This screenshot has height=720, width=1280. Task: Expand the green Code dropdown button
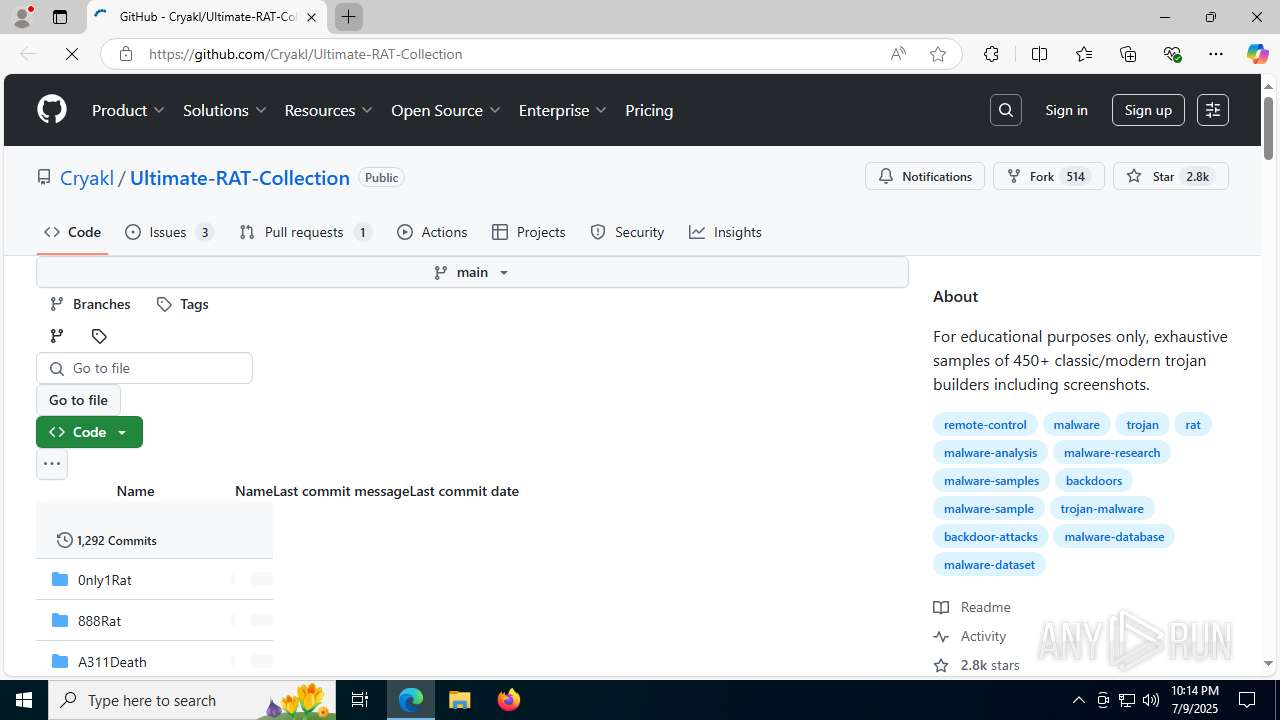point(89,432)
